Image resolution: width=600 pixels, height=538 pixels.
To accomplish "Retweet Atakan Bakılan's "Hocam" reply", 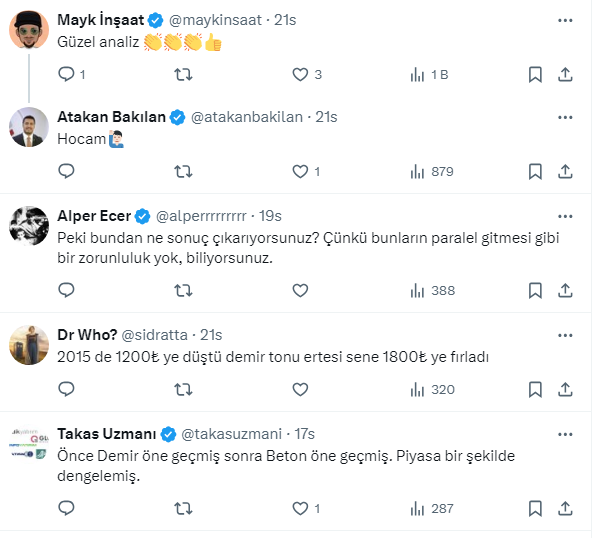I will (x=184, y=171).
